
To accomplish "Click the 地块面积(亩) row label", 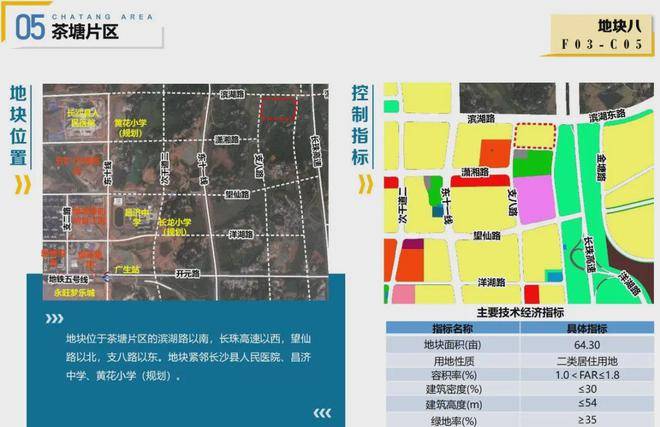I will pyautogui.click(x=453, y=344).
